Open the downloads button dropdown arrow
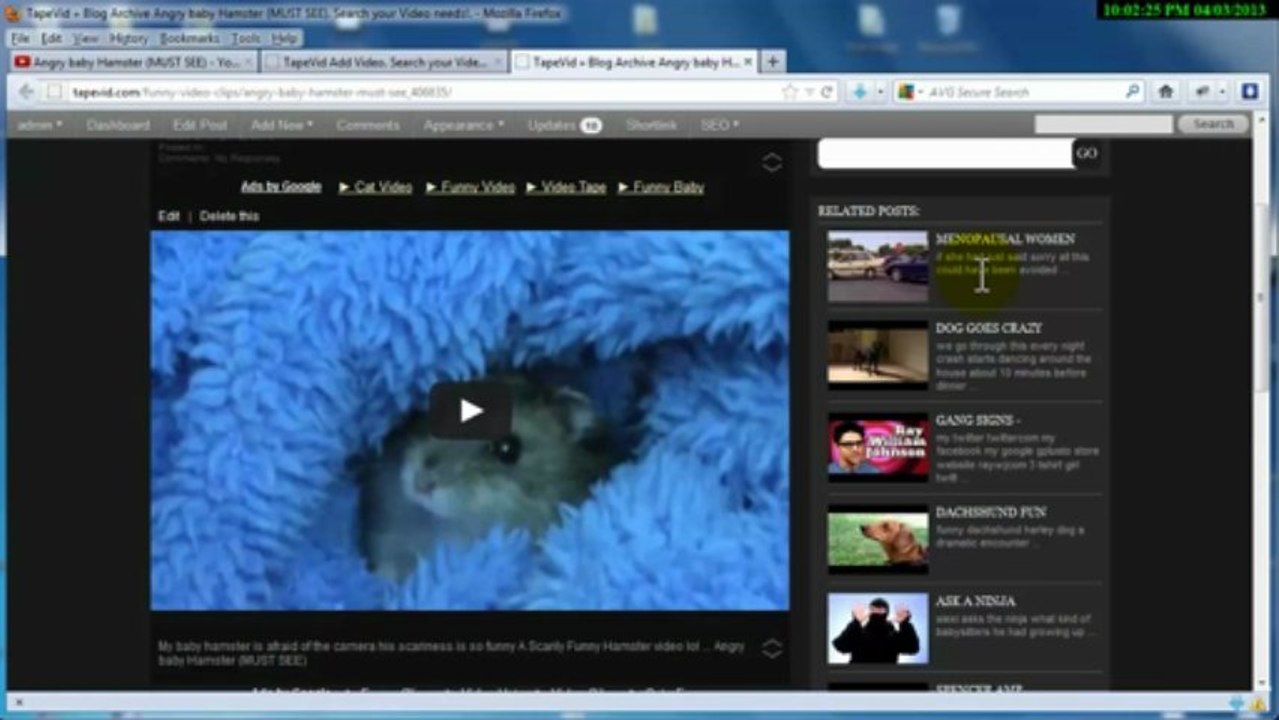 880,92
